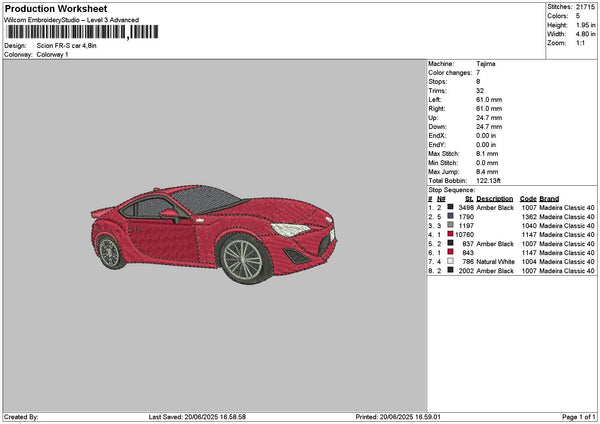Click the Trims value 32
This screenshot has height=424, width=600.
click(x=480, y=91)
